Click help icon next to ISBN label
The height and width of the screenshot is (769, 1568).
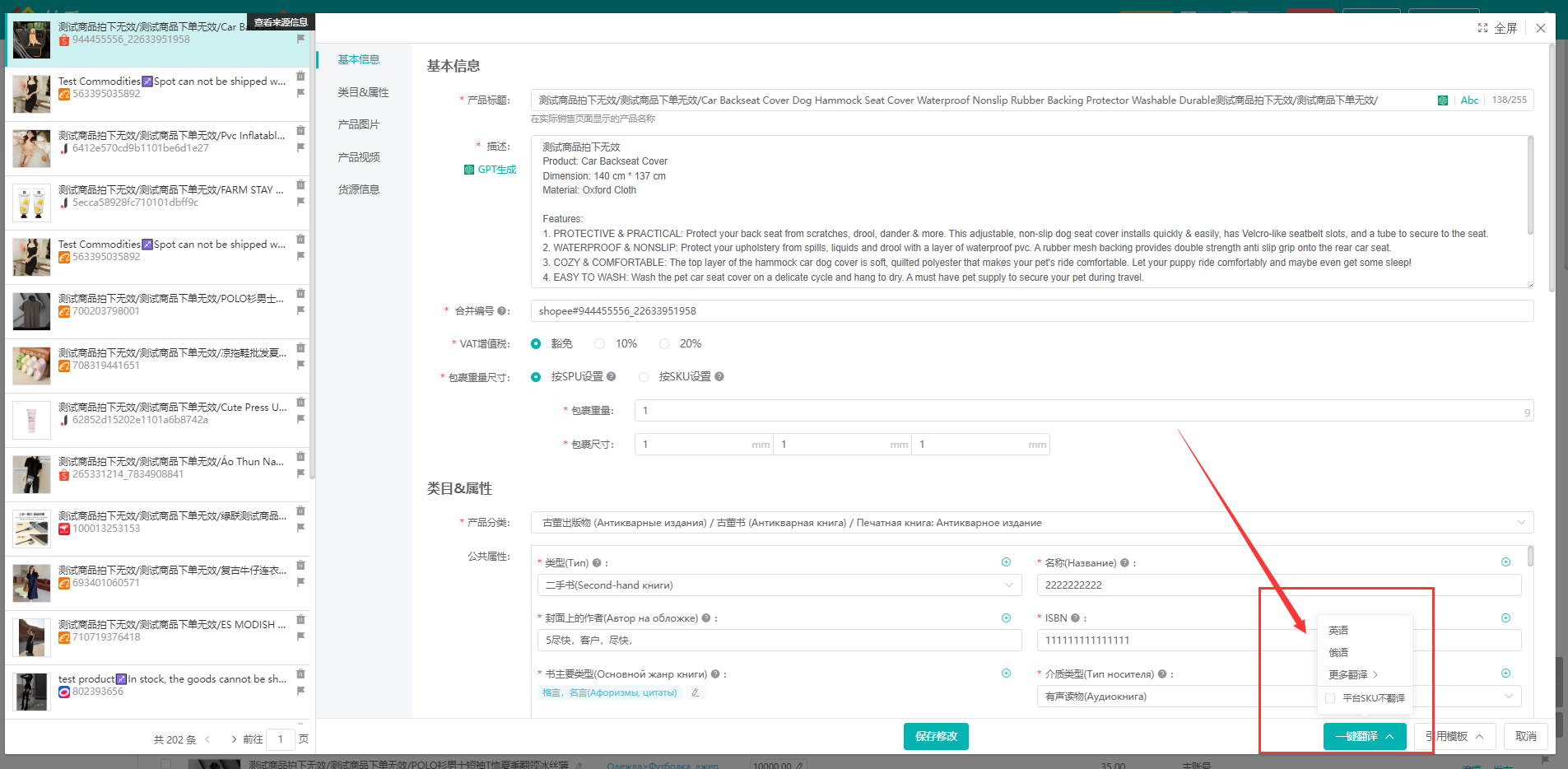(x=1075, y=618)
